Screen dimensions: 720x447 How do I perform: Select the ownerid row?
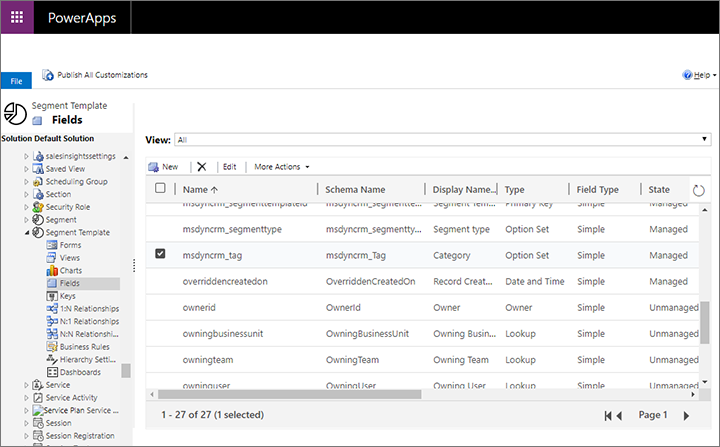tap(422, 308)
